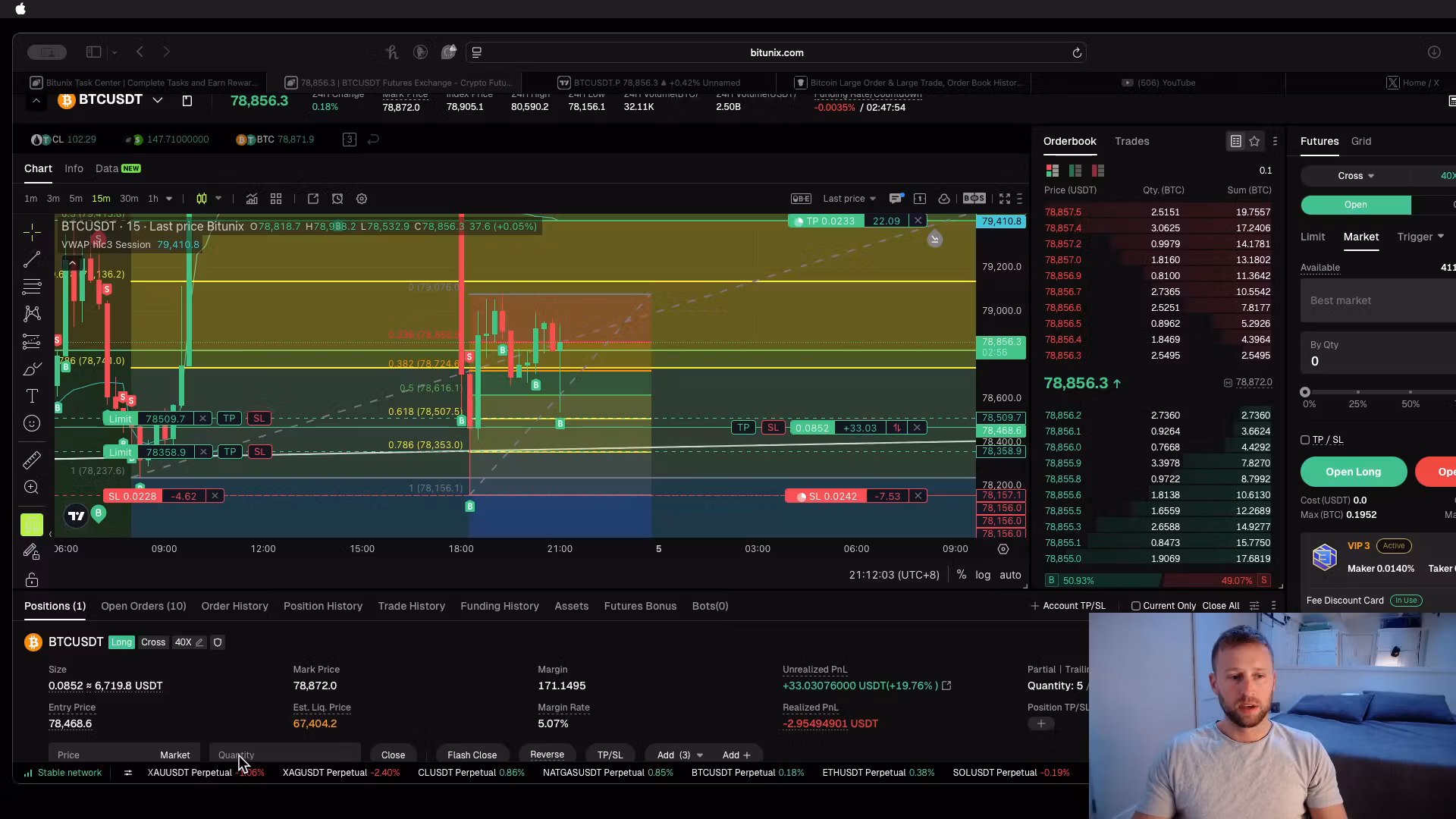The width and height of the screenshot is (1456, 819).
Task: Open the Safari sidebar button
Action: click(94, 52)
